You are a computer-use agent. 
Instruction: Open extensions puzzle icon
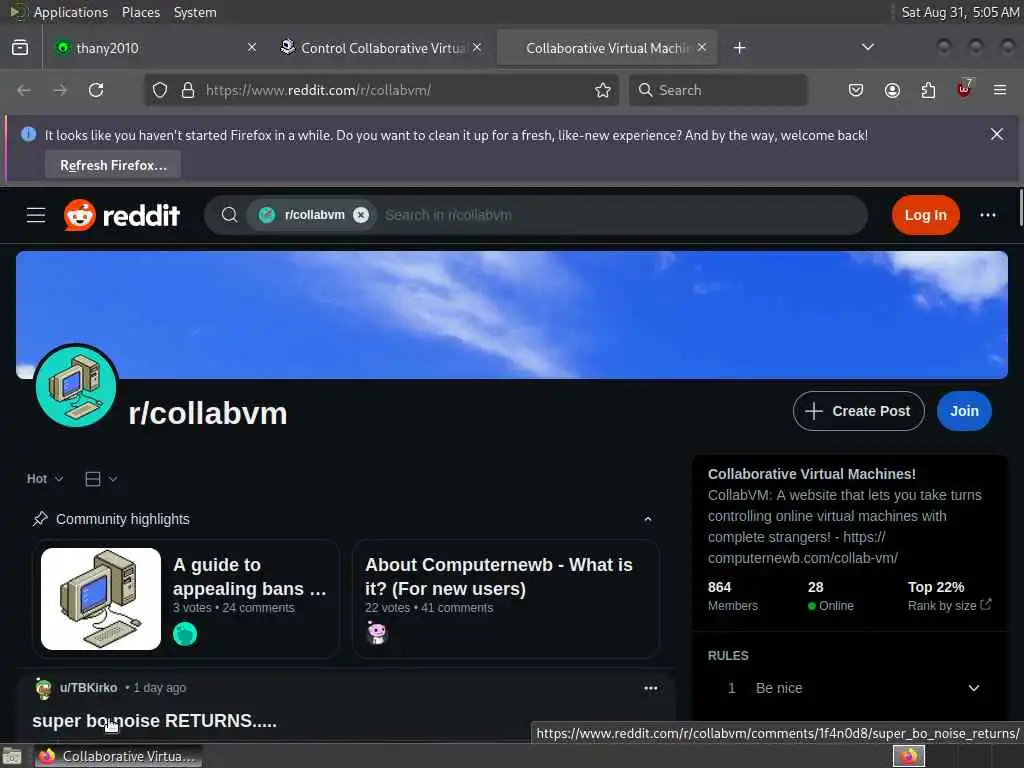(928, 90)
